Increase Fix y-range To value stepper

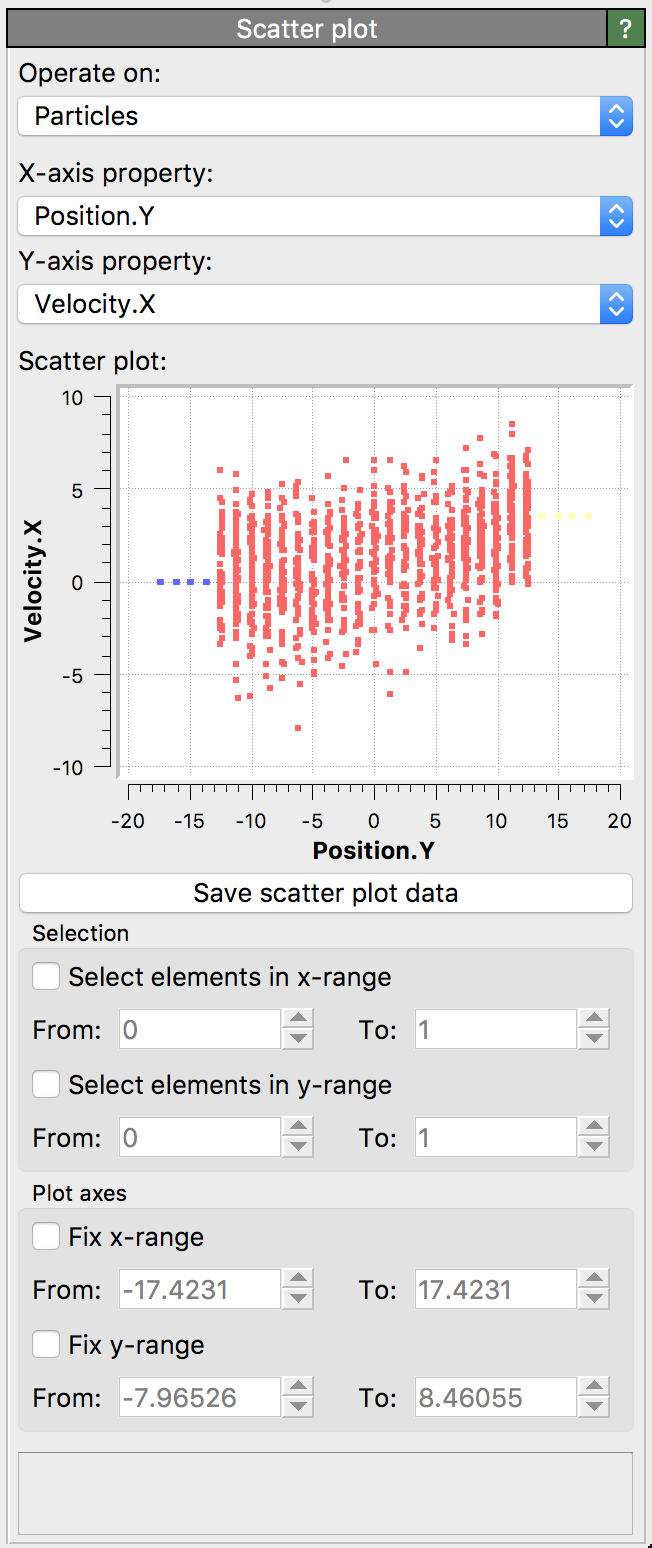coord(594,1388)
